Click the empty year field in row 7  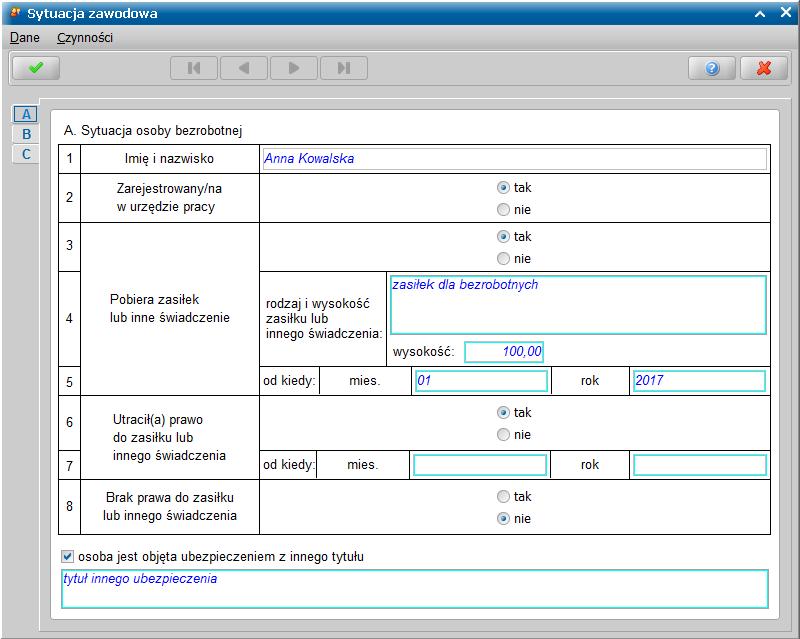click(x=699, y=465)
